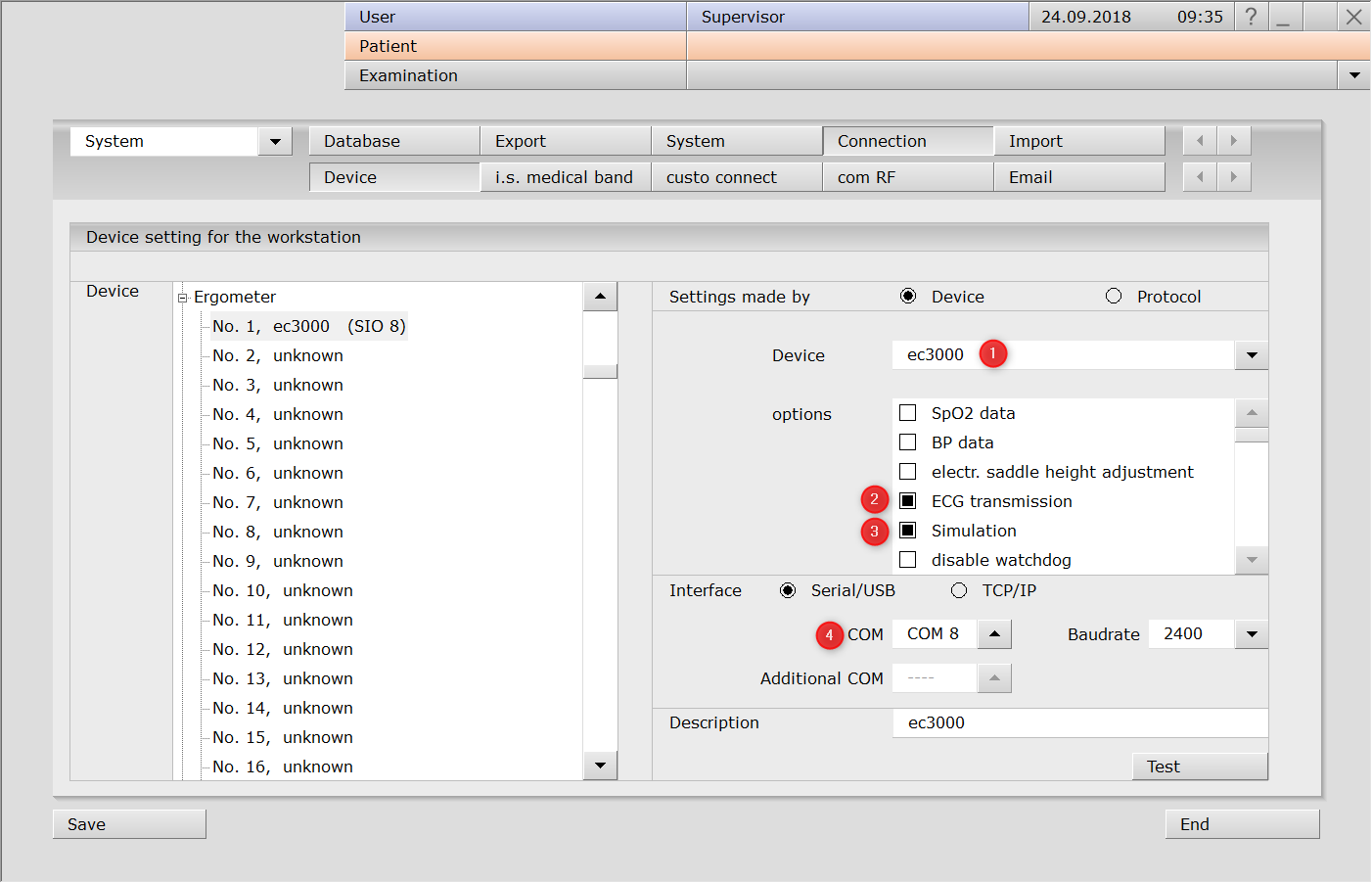Open the com RF sub-tab

(x=908, y=177)
